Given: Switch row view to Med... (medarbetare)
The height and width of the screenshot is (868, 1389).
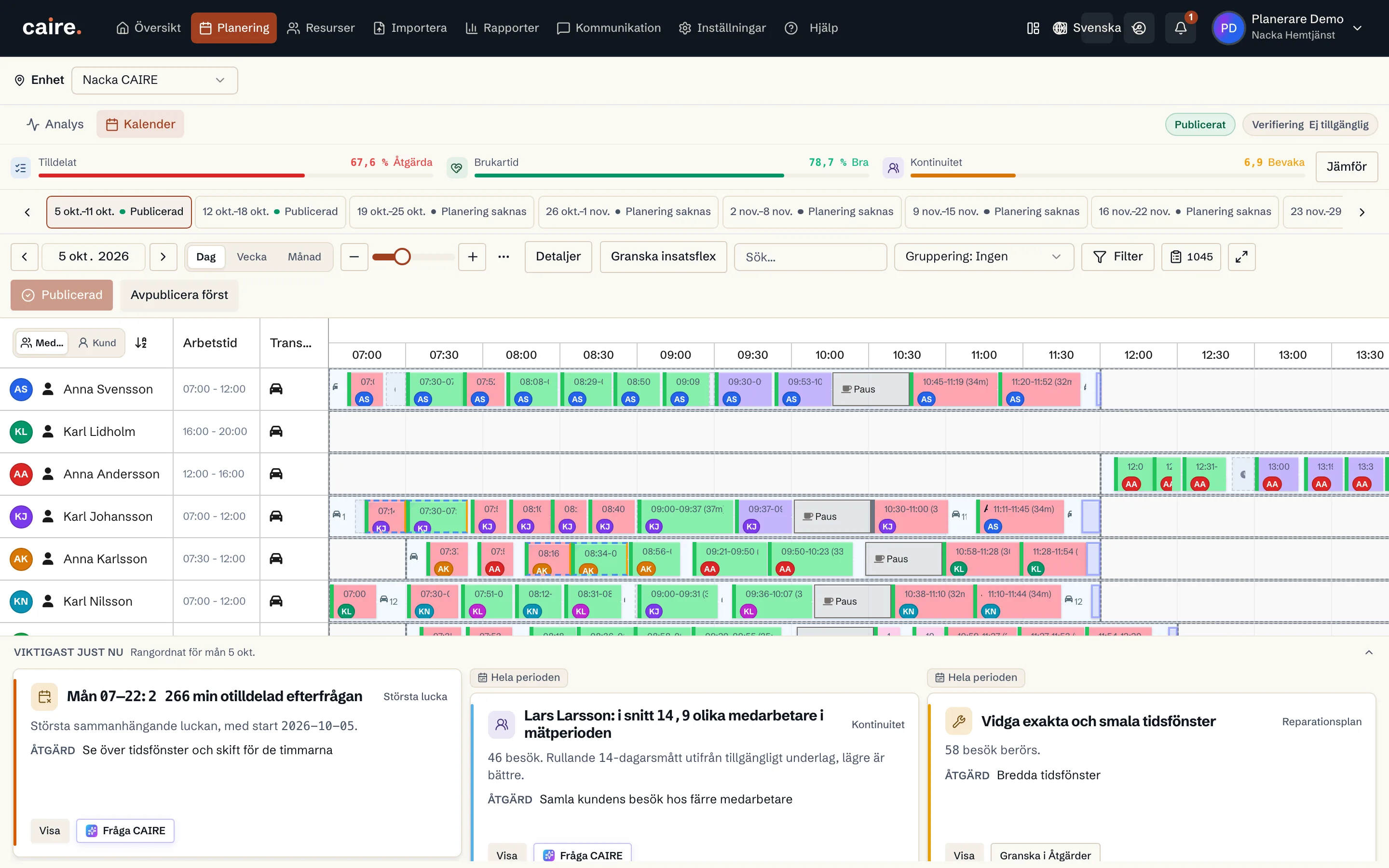Looking at the screenshot, I should (x=42, y=343).
